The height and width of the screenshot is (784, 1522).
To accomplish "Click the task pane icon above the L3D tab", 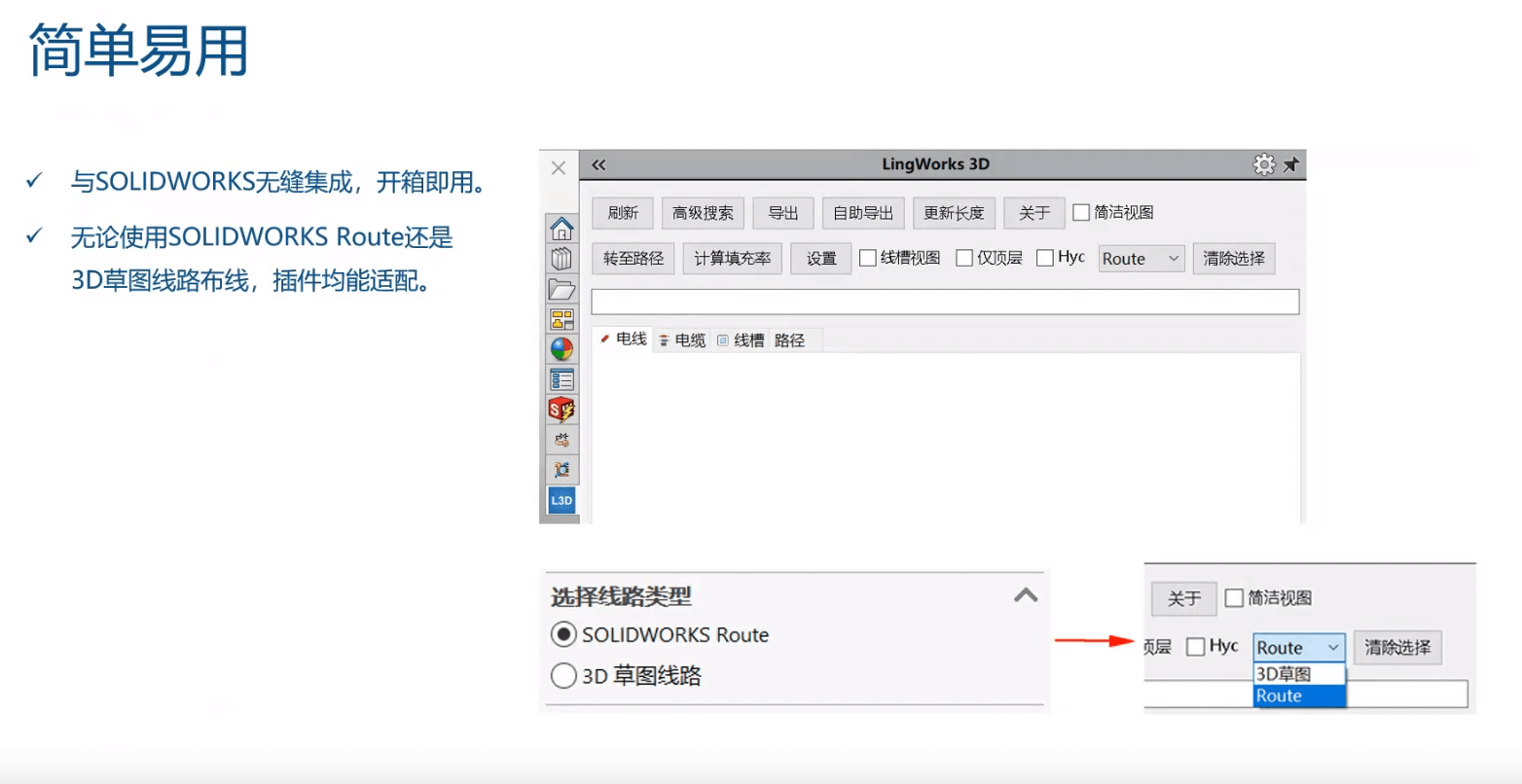I will pos(562,470).
